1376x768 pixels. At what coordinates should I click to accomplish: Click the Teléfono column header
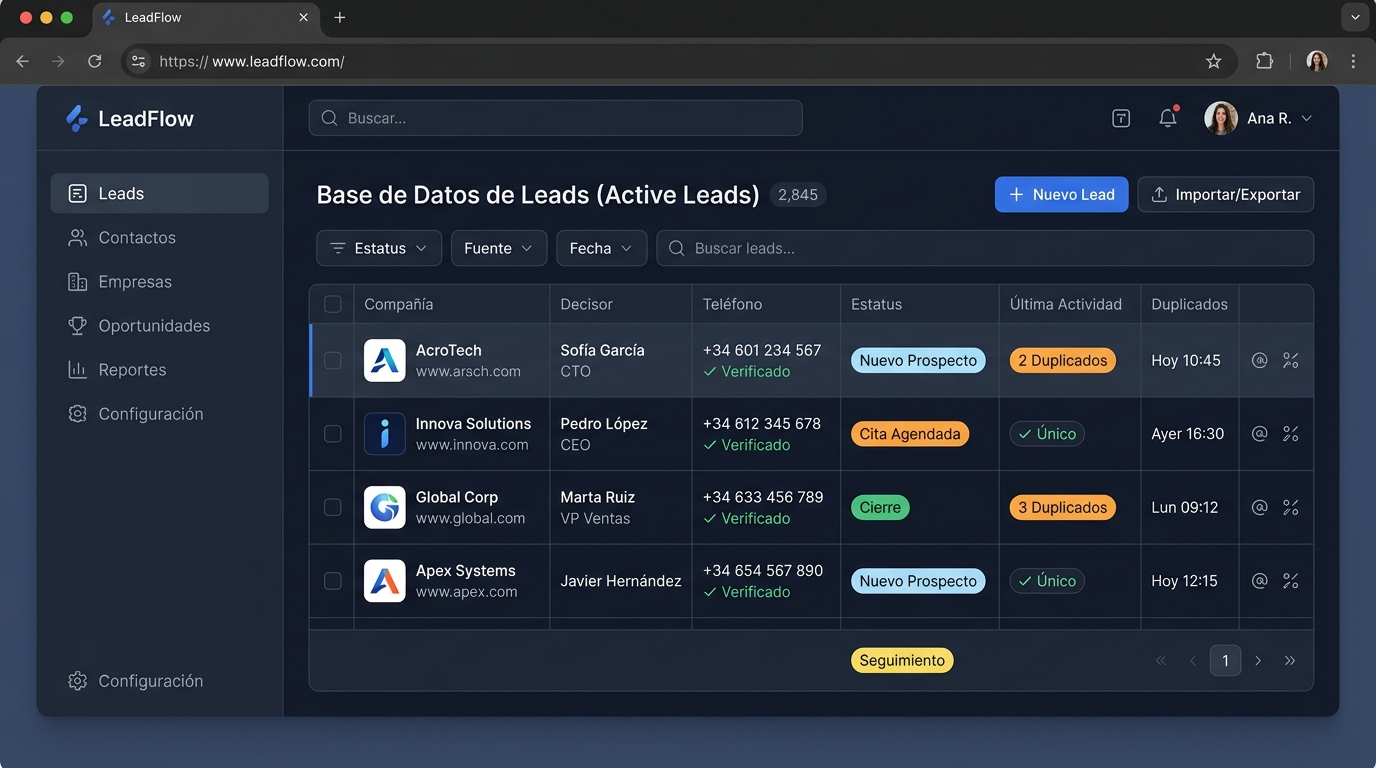pyautogui.click(x=732, y=304)
